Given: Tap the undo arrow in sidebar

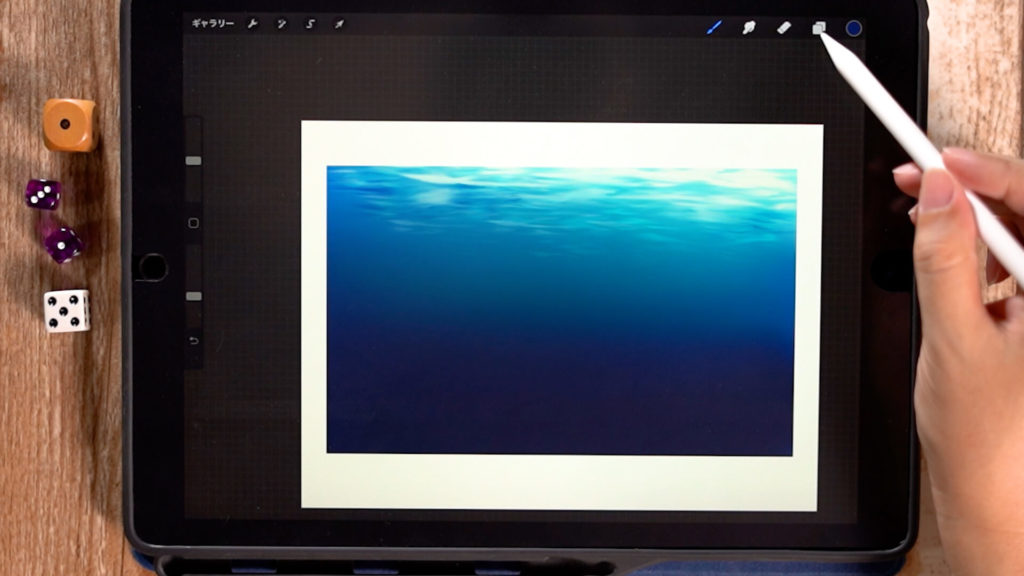Looking at the screenshot, I should pyautogui.click(x=194, y=341).
